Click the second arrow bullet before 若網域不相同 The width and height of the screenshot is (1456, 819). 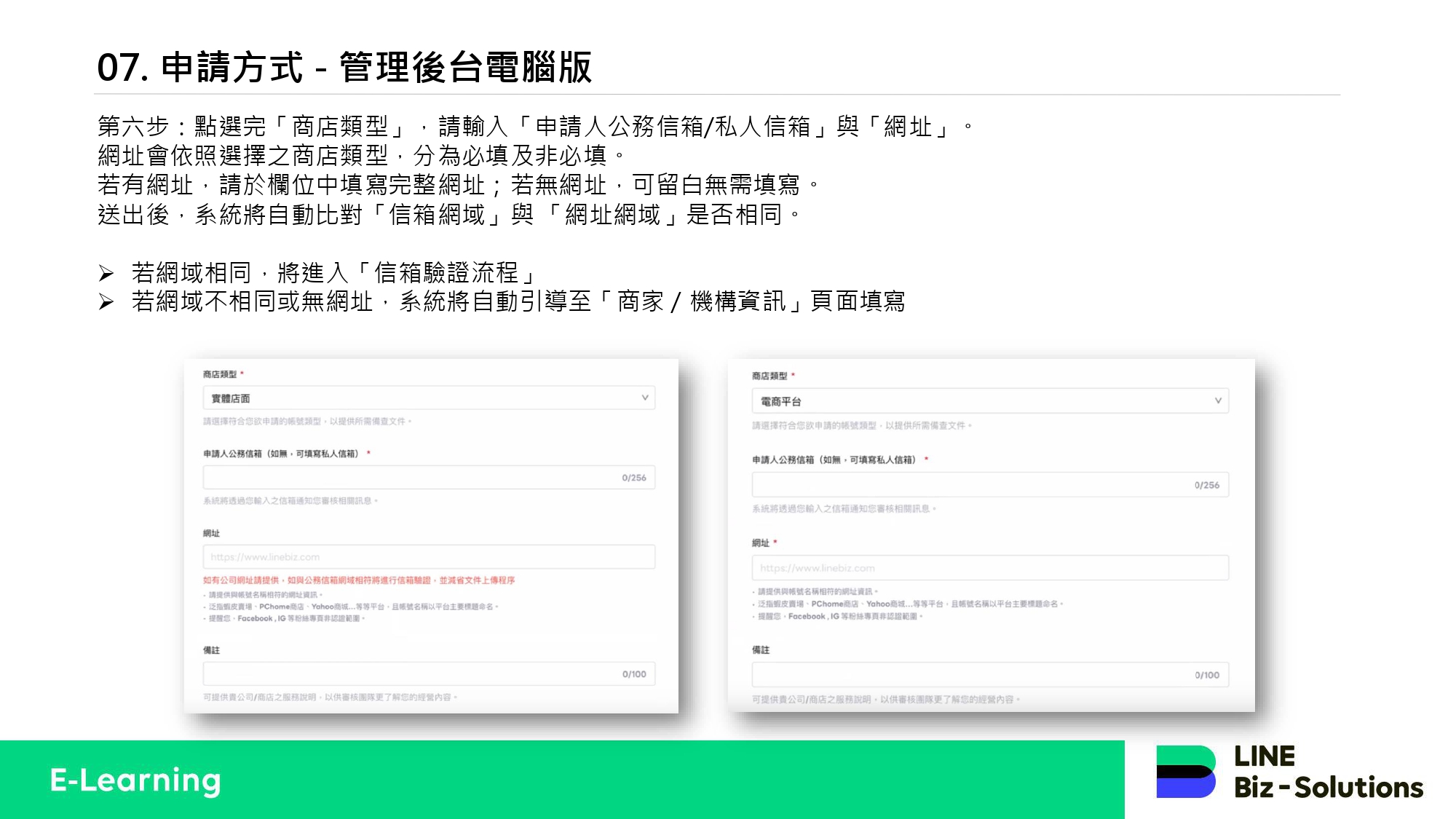[106, 302]
